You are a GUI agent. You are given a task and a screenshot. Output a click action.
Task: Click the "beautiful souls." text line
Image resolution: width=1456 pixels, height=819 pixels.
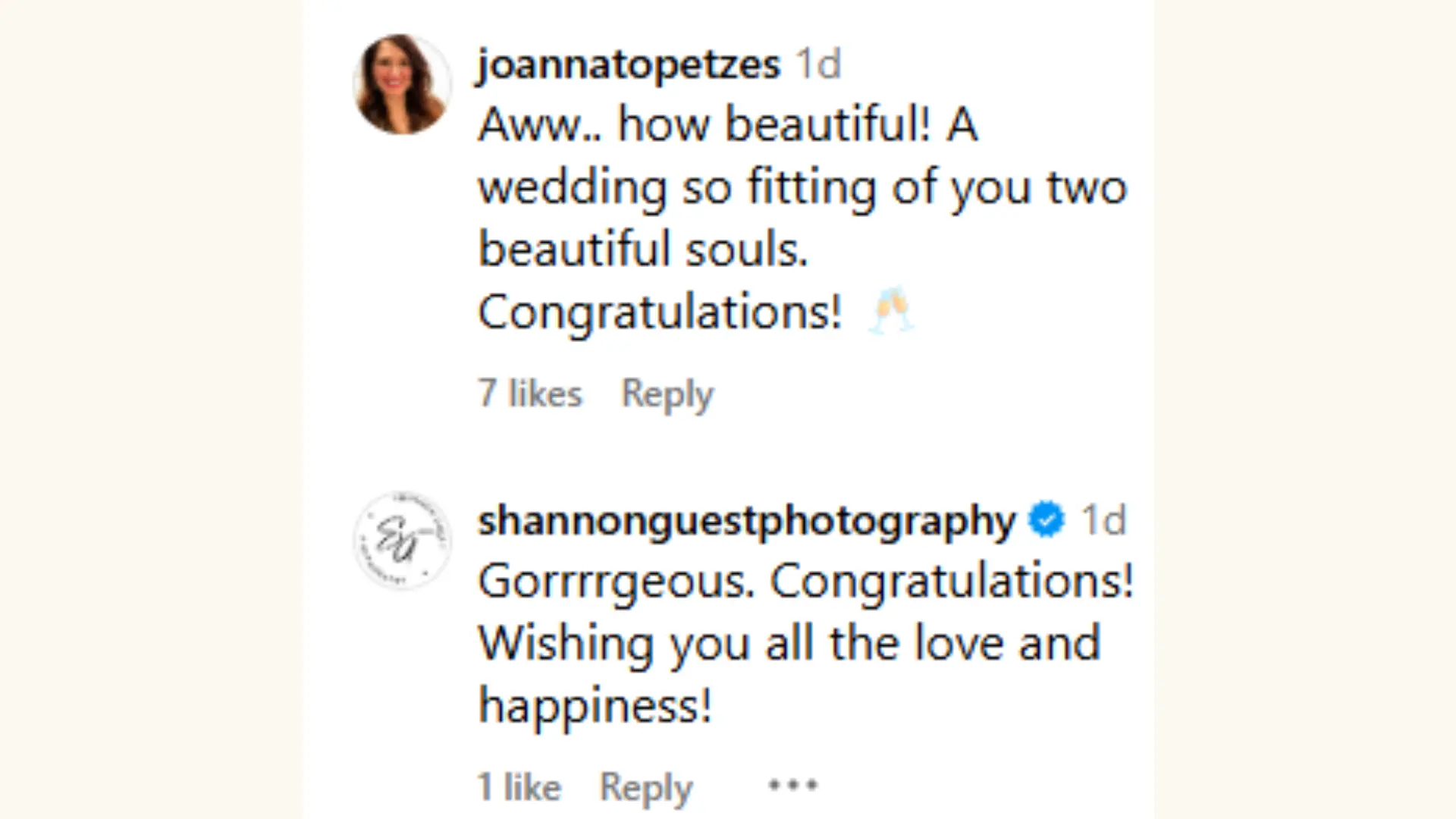643,249
